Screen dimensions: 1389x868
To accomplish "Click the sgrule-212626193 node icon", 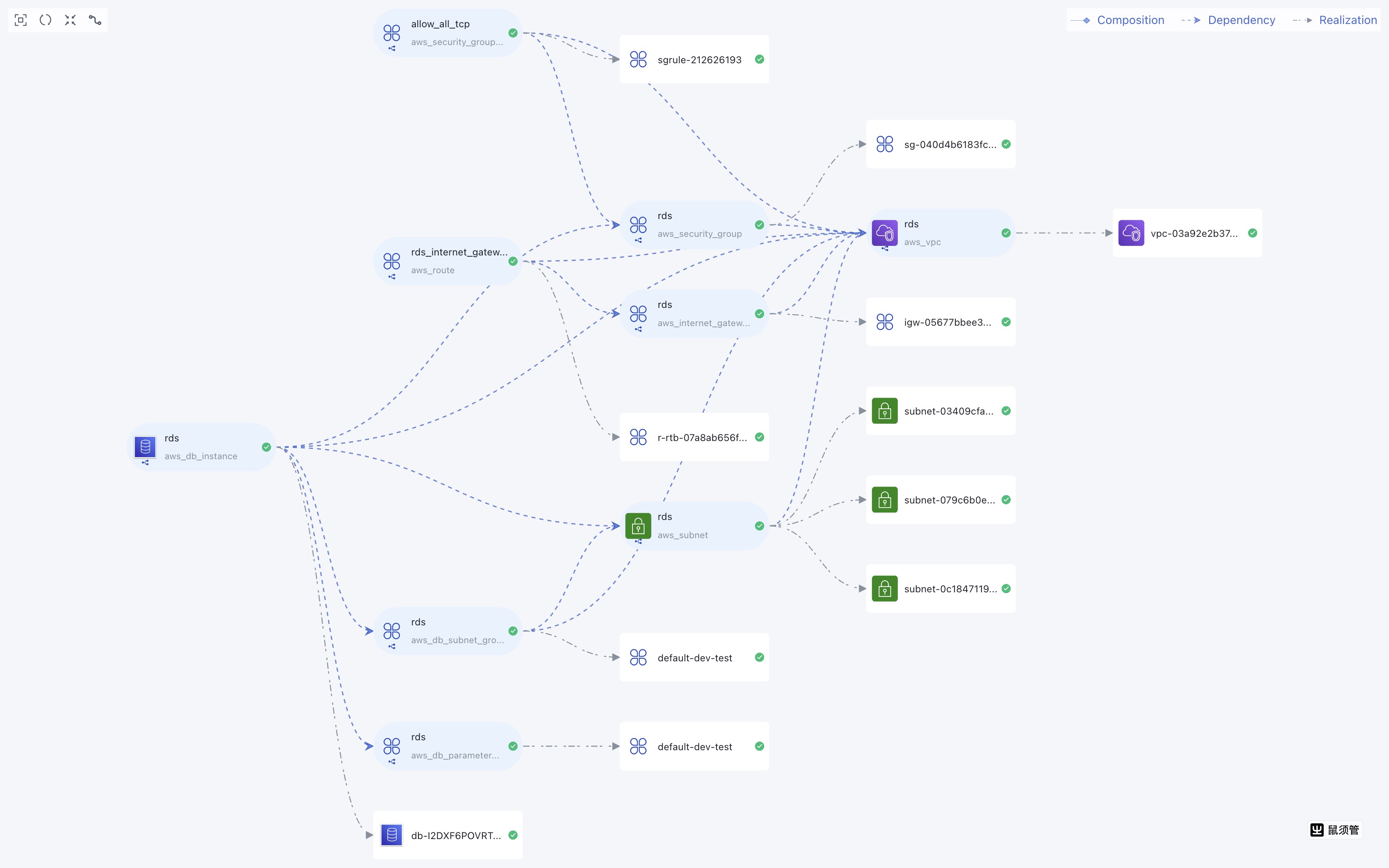I will click(638, 59).
